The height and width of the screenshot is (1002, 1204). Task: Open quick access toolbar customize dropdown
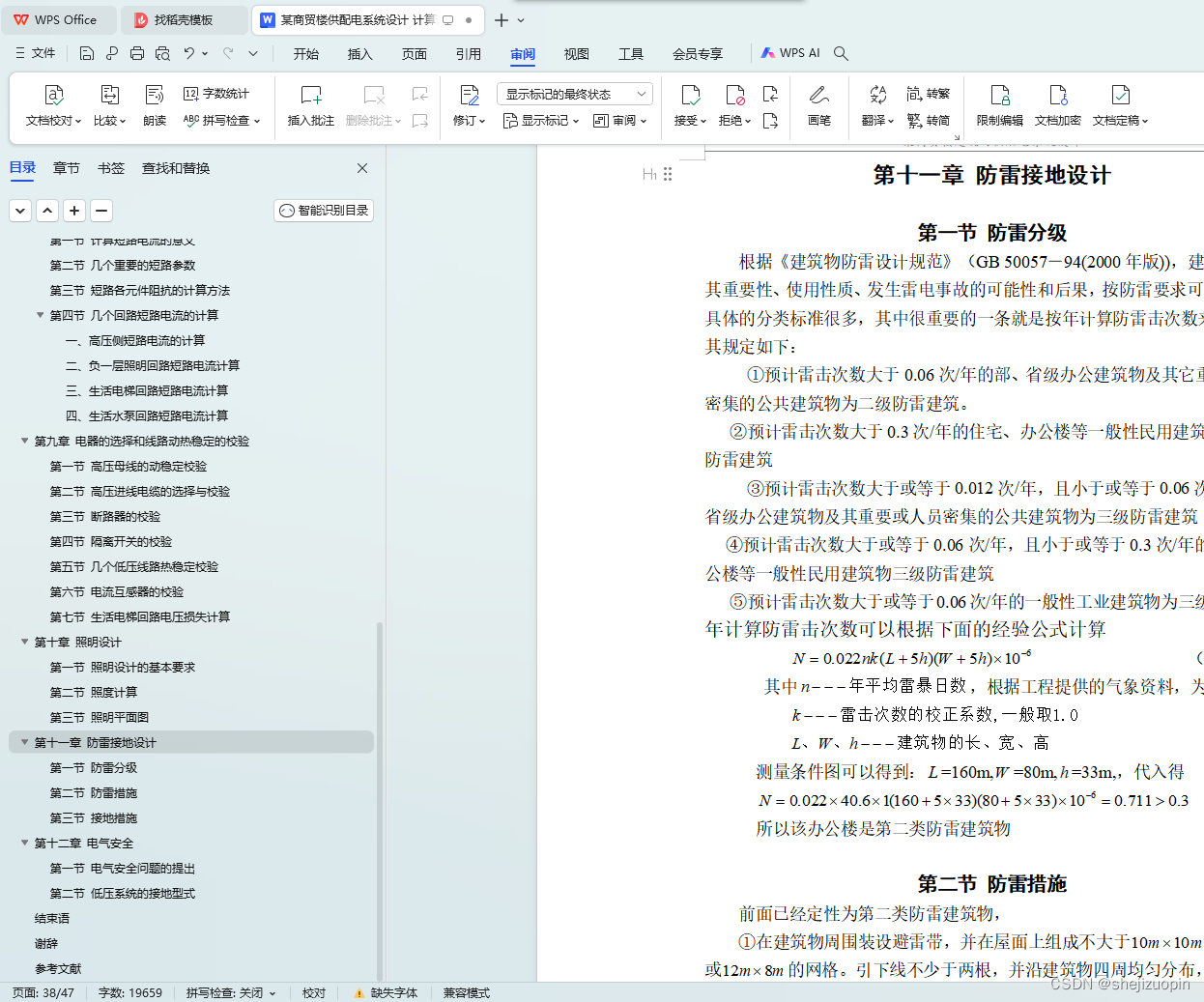(253, 53)
